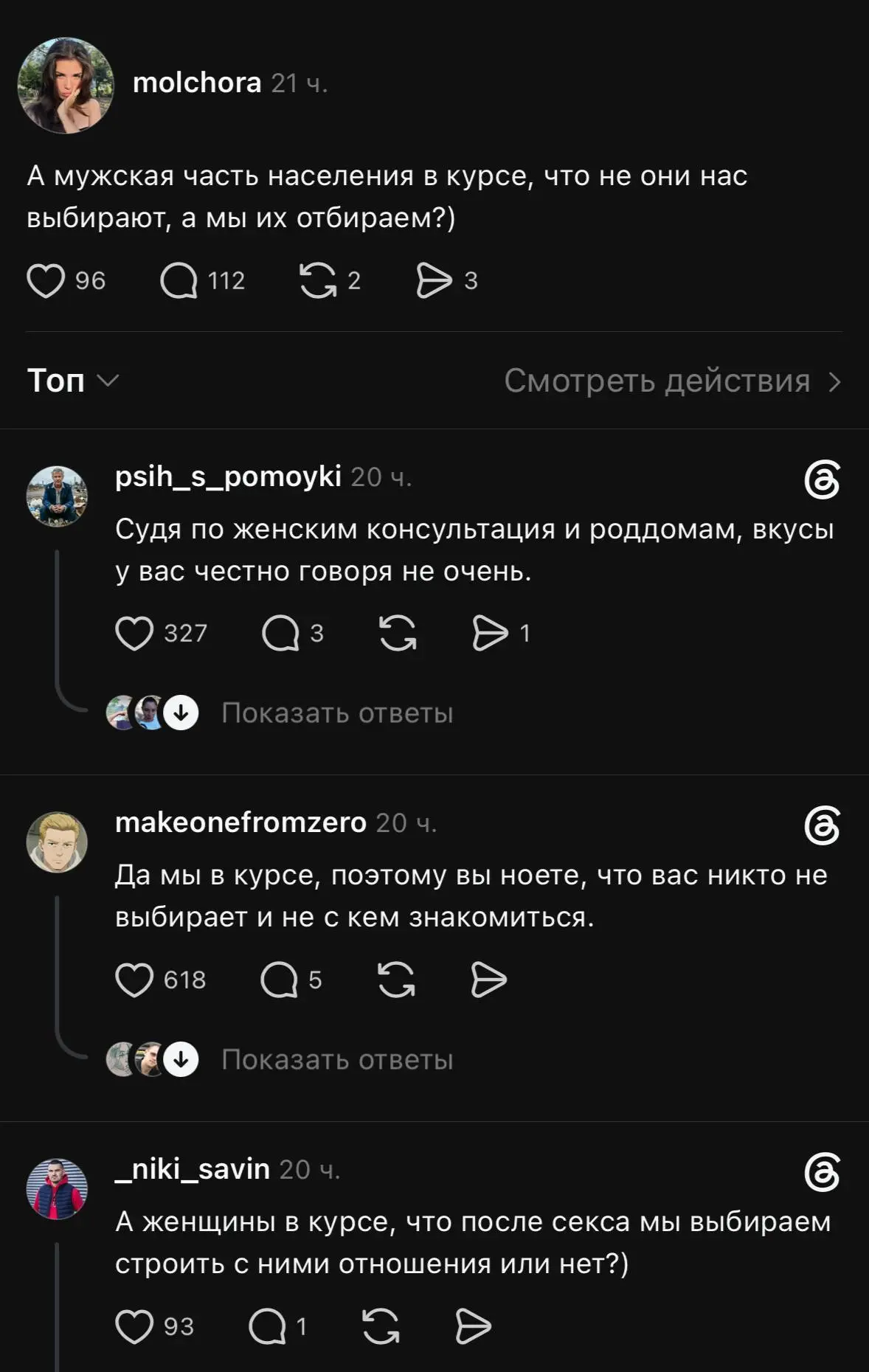Screen dimensions: 869x1372
Task: Expand replies under psih_s_pomoyki's comment
Action: [x=337, y=713]
